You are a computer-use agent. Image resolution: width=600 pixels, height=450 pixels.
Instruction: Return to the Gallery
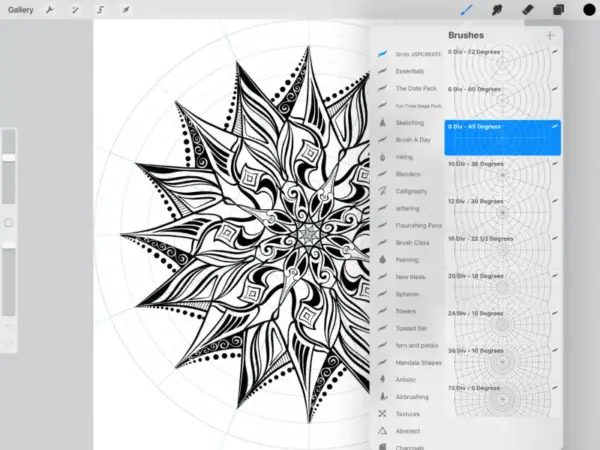pyautogui.click(x=21, y=10)
